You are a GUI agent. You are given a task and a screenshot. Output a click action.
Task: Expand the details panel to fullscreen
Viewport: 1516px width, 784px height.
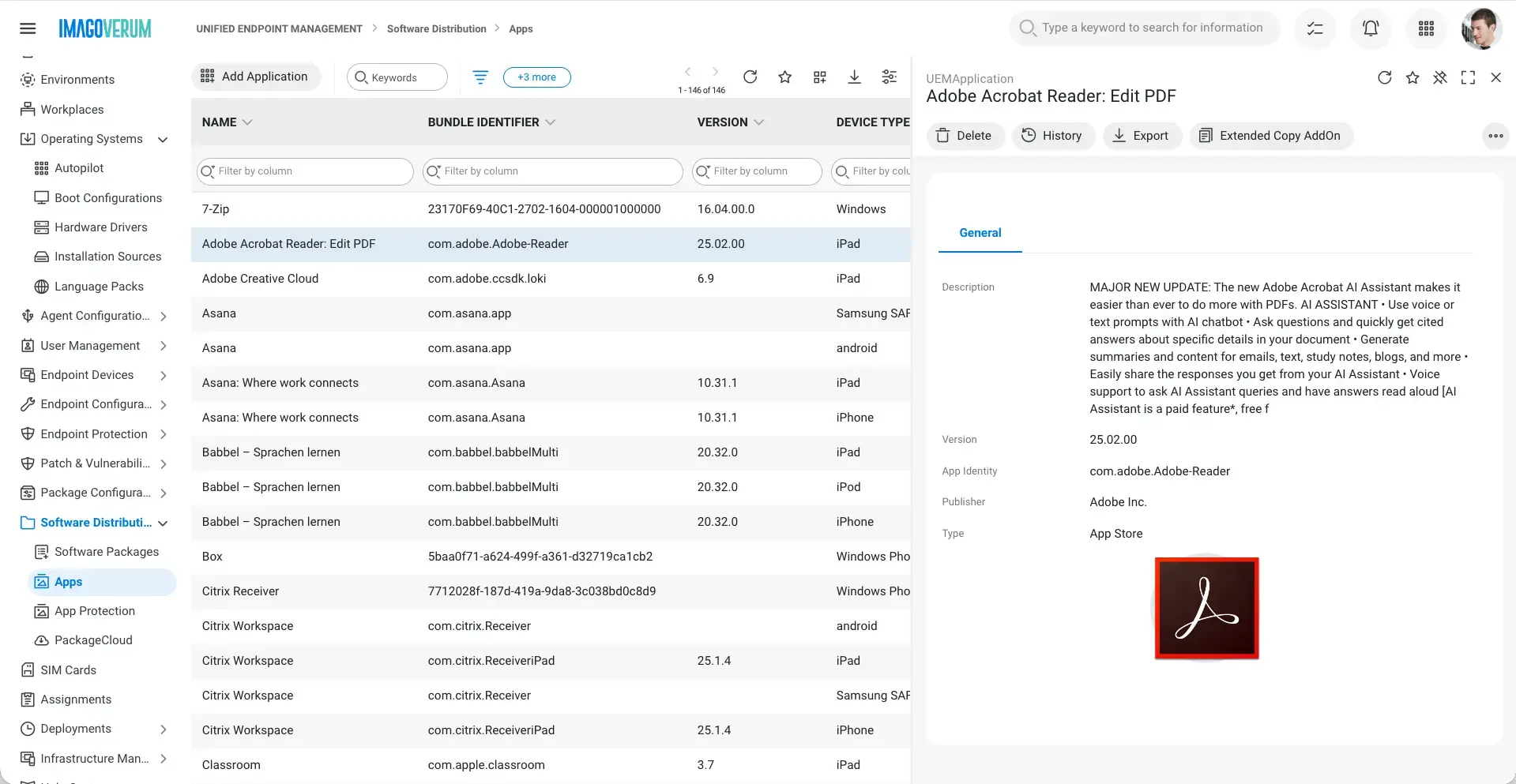click(x=1467, y=77)
